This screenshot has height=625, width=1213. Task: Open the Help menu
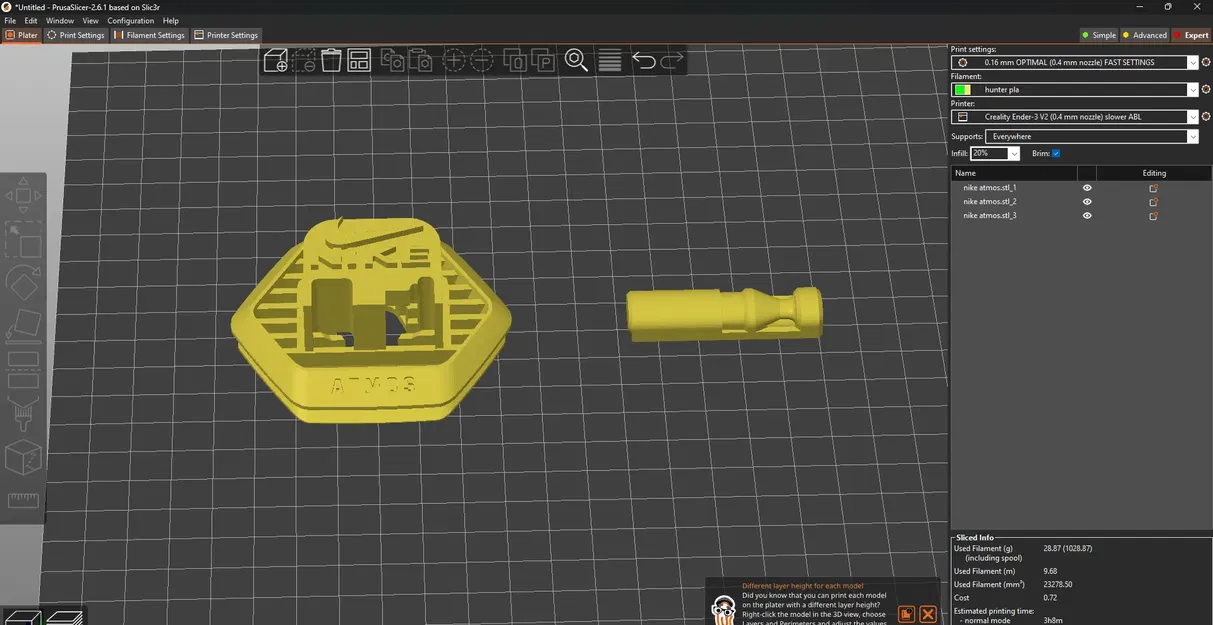[x=171, y=20]
